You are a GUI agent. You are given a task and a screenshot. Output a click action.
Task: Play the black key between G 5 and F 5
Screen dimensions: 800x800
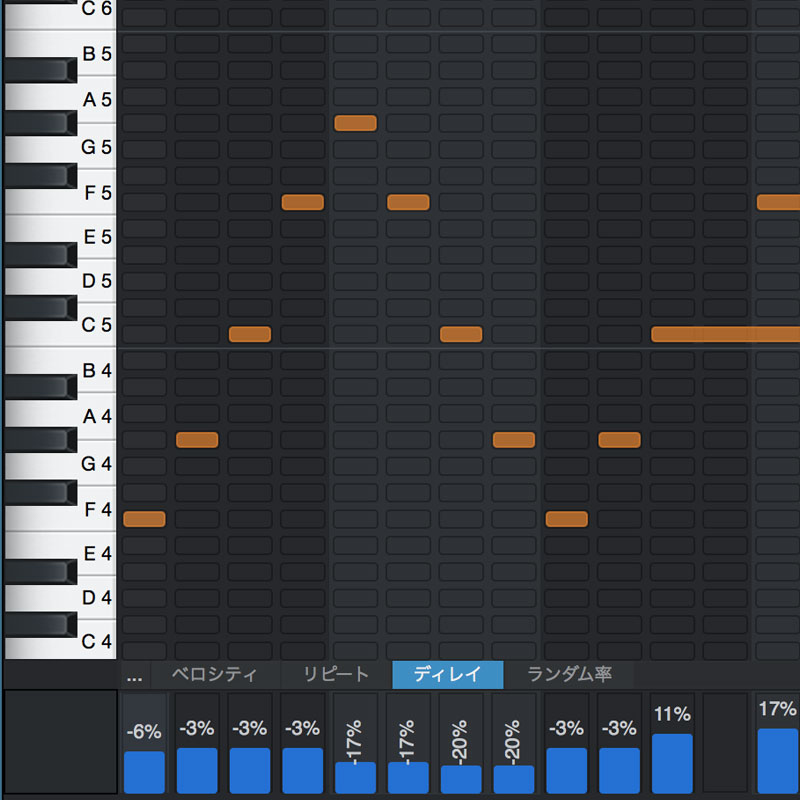41,176
